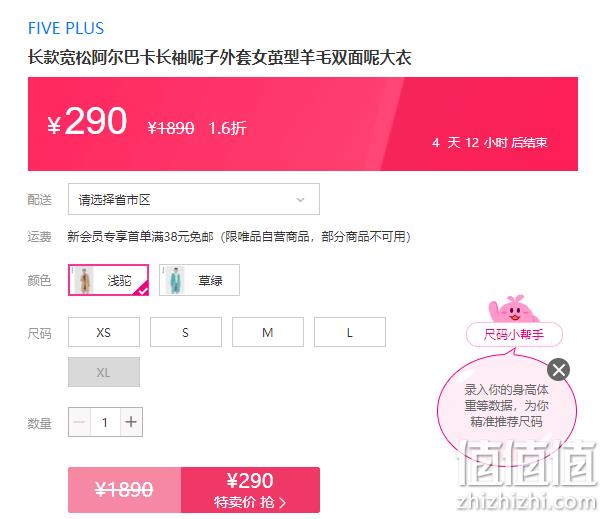Image resolution: width=606 pixels, height=519 pixels.
Task: Select the 草绿 color option
Action: tap(199, 280)
